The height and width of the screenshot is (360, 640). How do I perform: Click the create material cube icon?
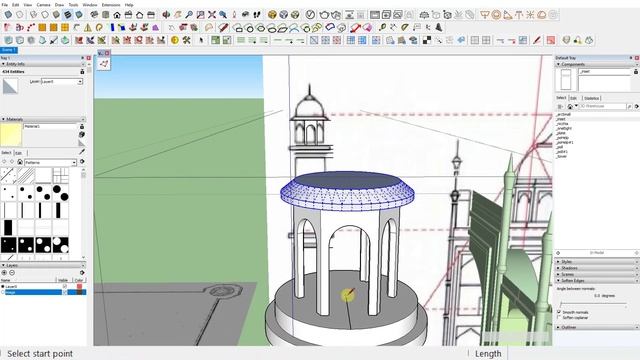pyautogui.click(x=82, y=134)
